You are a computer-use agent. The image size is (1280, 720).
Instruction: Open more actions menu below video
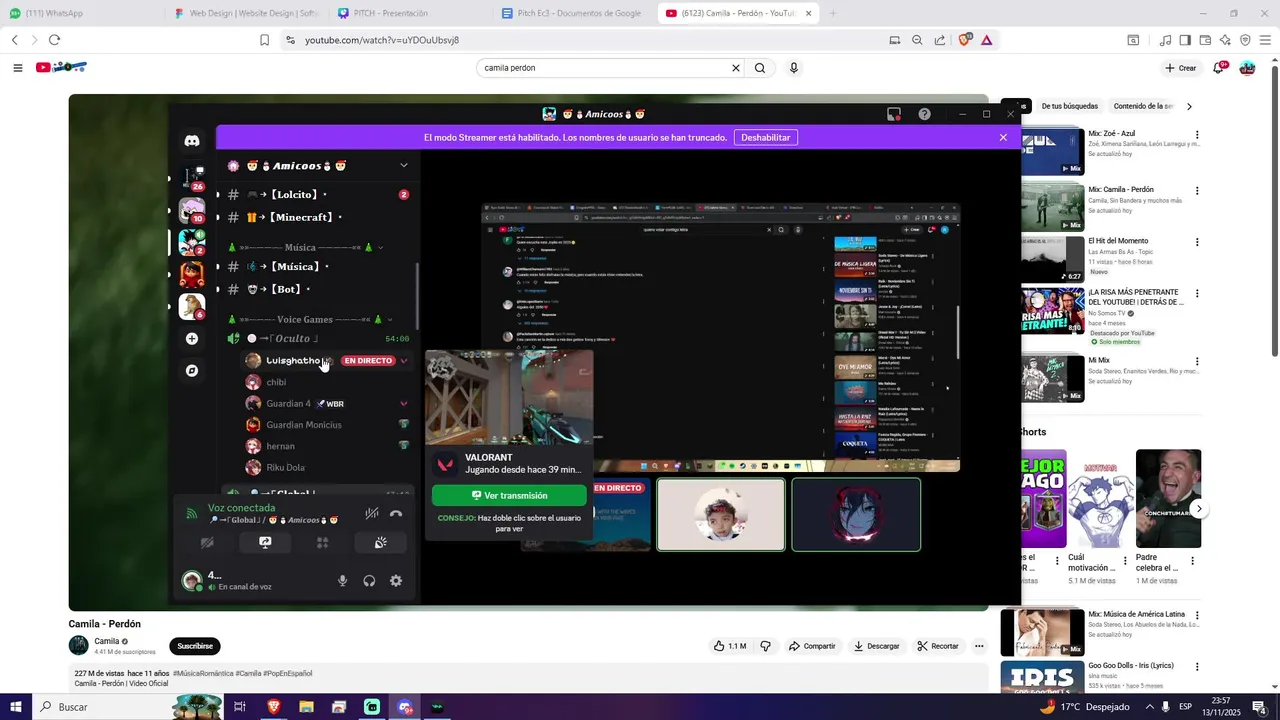[x=979, y=646]
